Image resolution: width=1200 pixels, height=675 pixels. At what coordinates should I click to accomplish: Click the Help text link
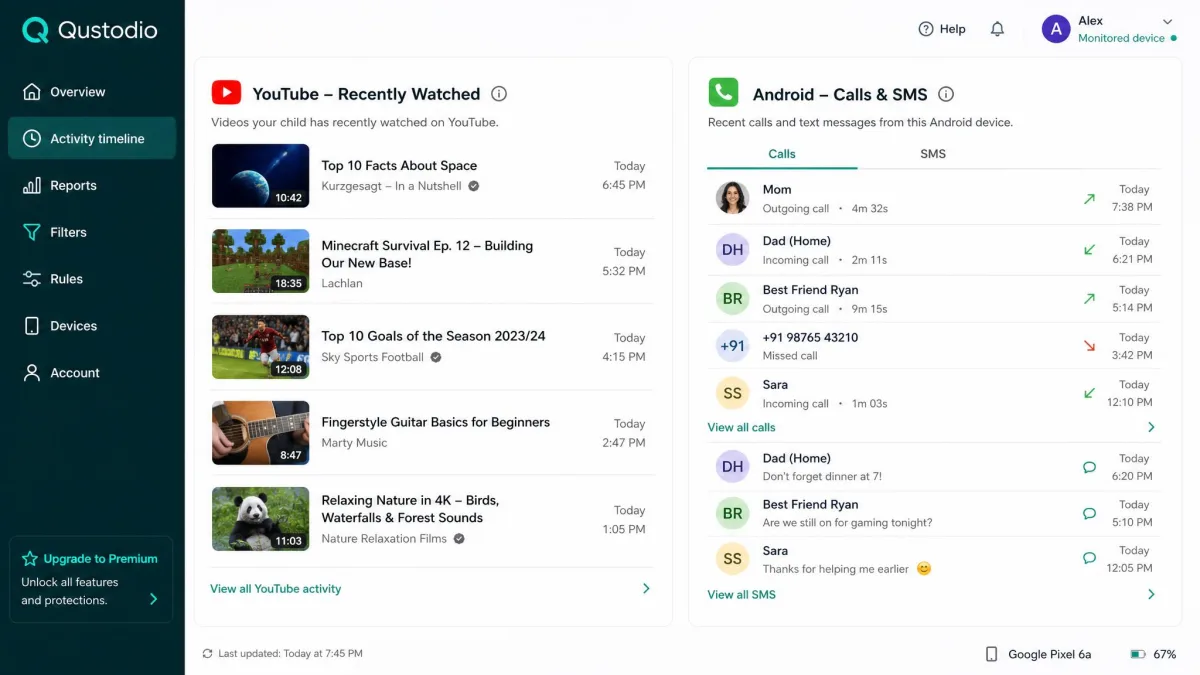(953, 29)
